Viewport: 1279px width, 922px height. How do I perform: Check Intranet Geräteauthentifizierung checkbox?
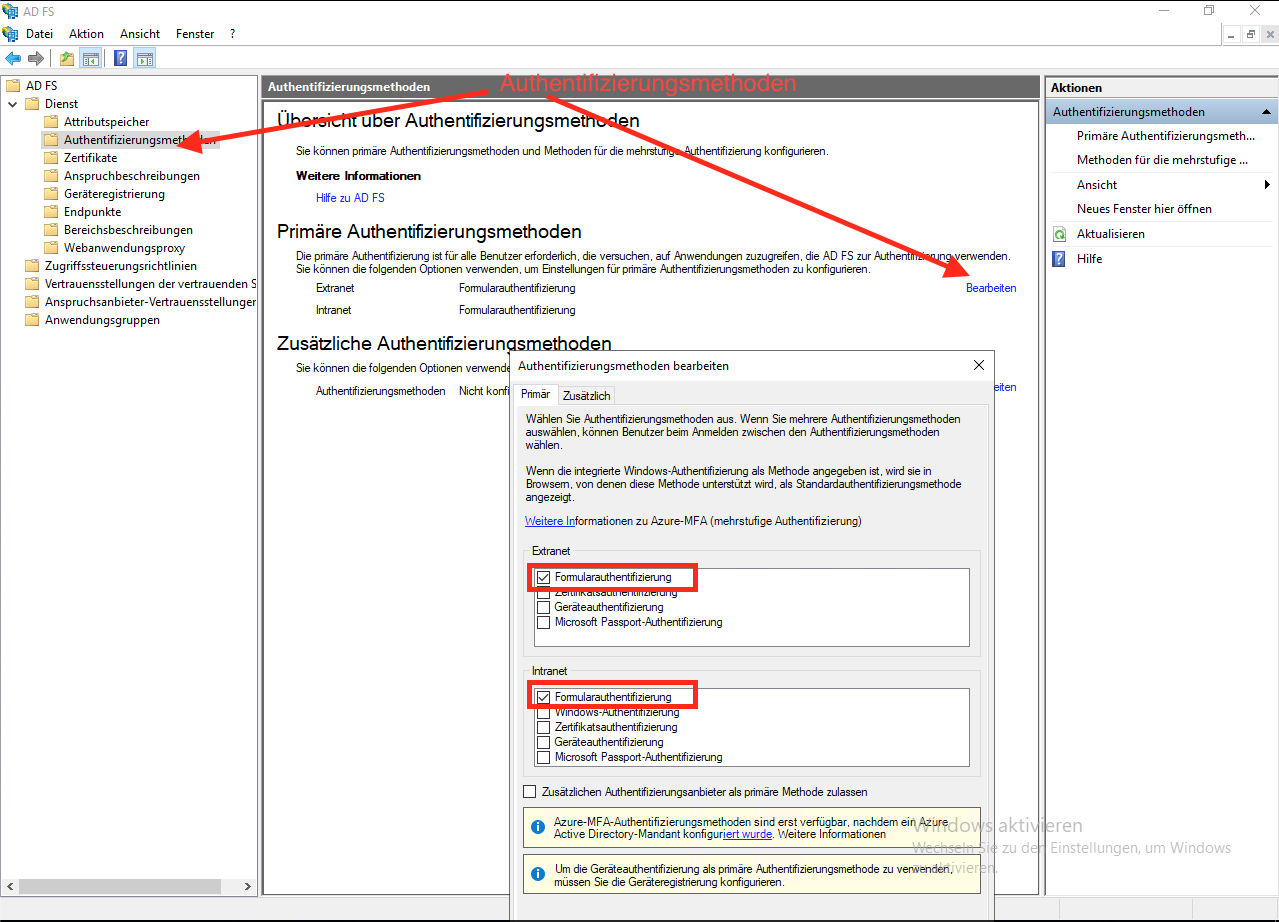tap(544, 742)
